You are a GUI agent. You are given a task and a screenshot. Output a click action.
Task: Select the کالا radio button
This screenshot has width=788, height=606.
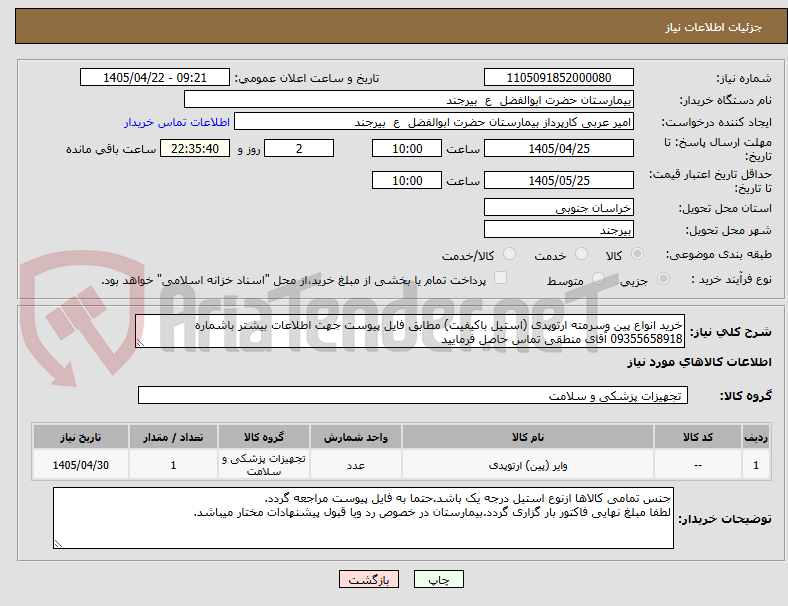[x=637, y=254]
